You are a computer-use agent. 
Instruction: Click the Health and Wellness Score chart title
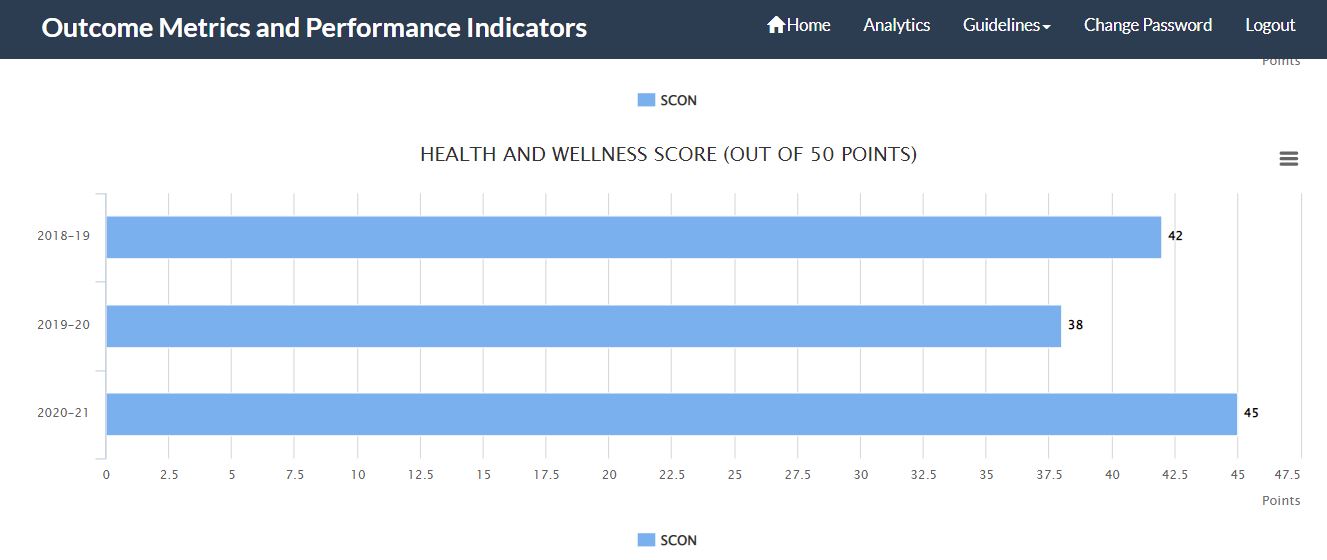point(668,154)
